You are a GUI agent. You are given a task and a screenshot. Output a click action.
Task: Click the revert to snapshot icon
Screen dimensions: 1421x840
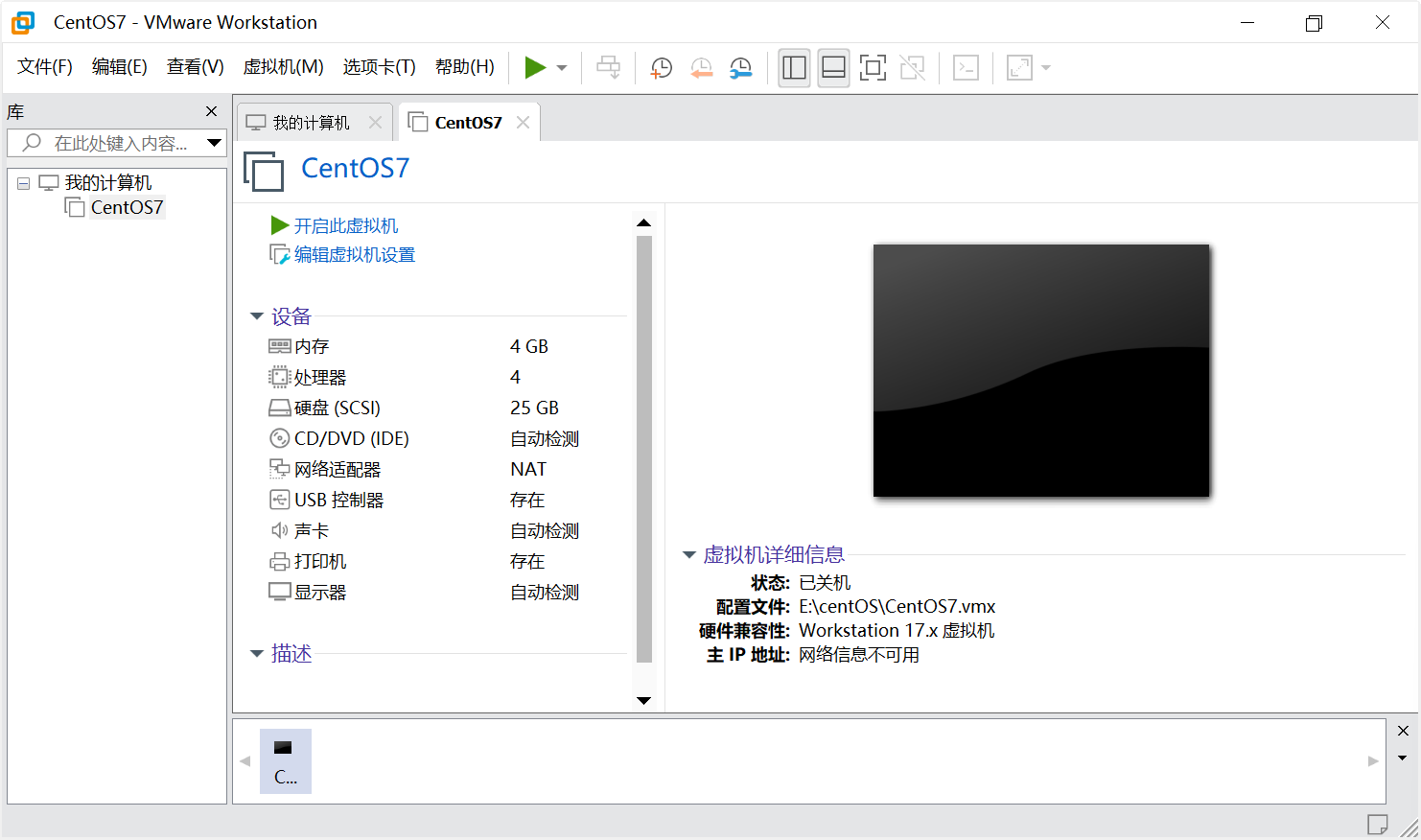[702, 67]
